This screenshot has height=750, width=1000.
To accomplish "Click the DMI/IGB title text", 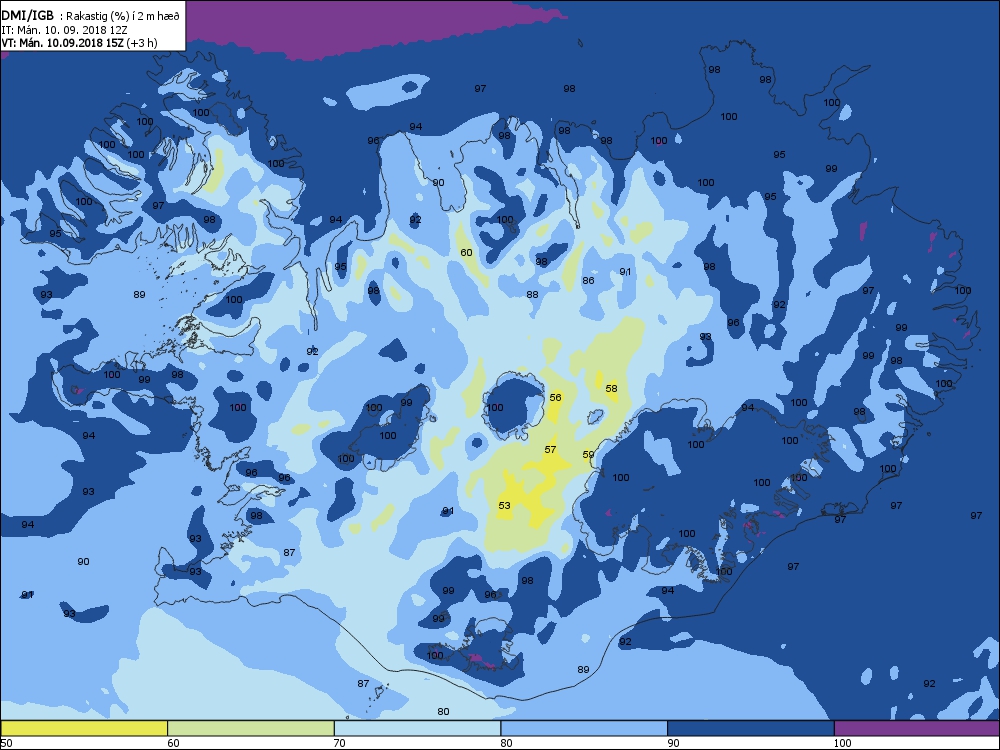I will [27, 16].
